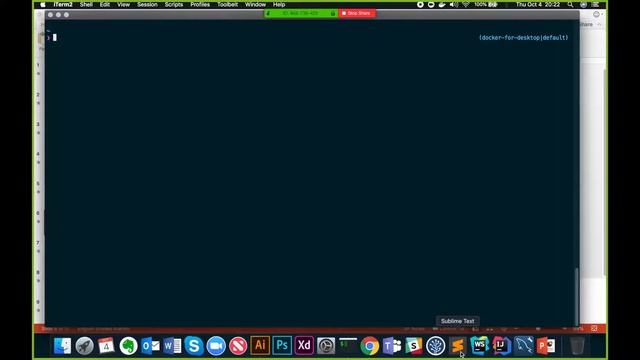Screen dimensions: 640x360
Task: Open the Shell menu
Action: (86, 4)
